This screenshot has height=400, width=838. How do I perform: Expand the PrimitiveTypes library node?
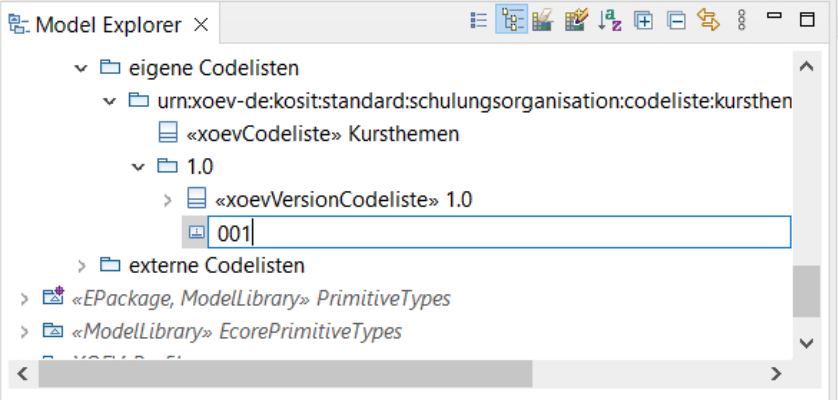point(24,298)
